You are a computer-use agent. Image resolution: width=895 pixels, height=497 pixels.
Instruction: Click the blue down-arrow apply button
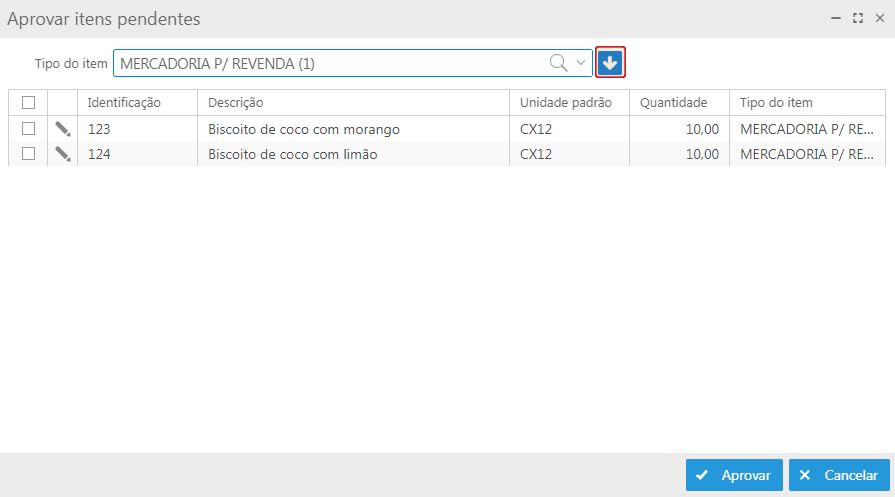coord(610,63)
